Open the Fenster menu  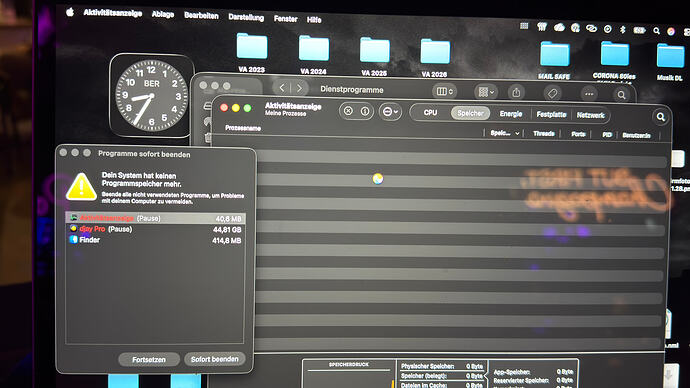285,19
